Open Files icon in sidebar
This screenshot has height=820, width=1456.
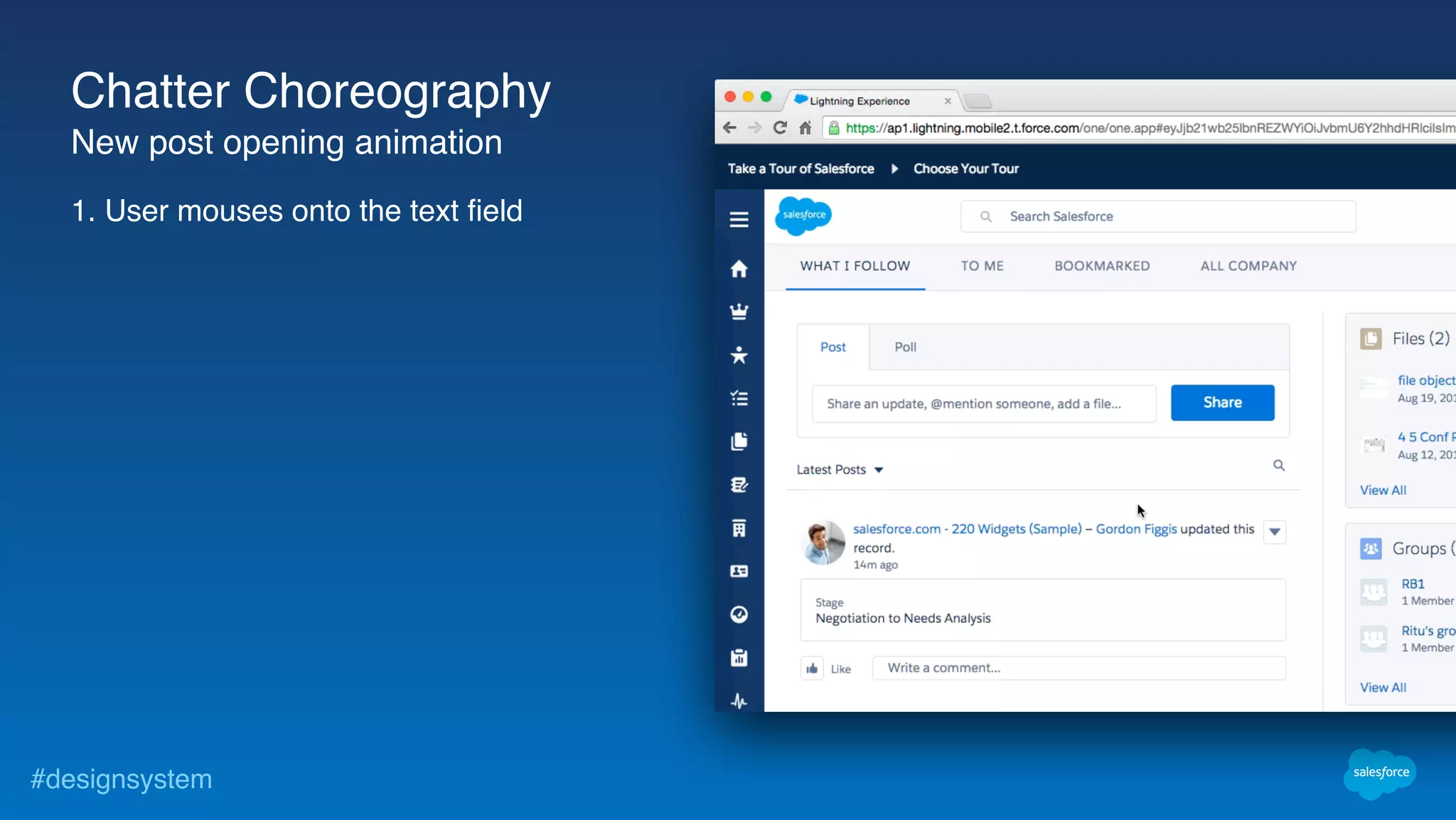coord(739,442)
